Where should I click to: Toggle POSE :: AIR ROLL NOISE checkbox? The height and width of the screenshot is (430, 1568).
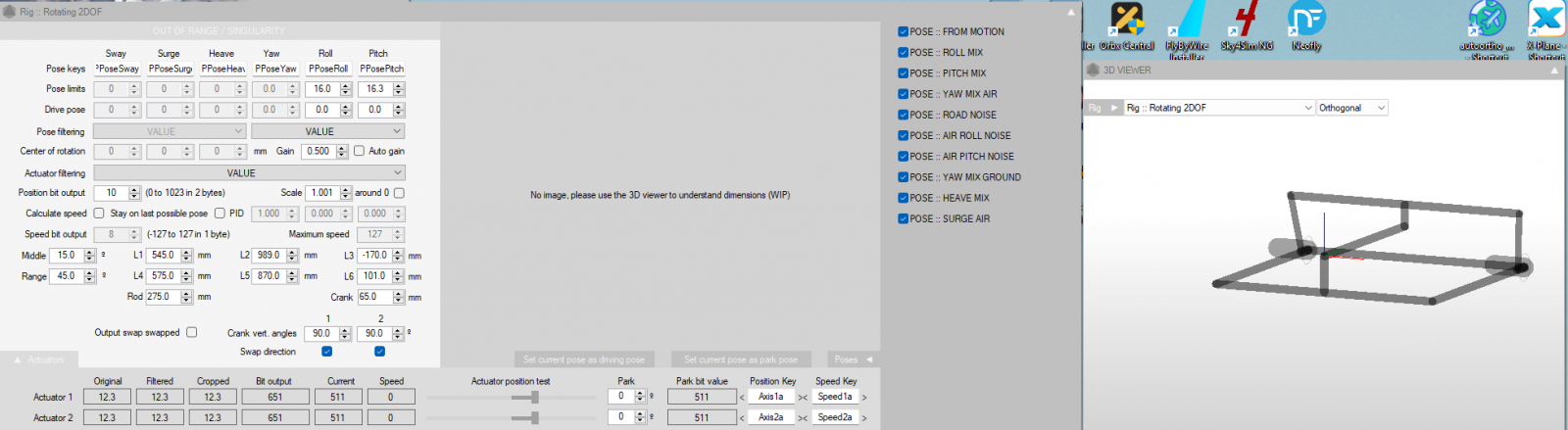pyautogui.click(x=903, y=135)
